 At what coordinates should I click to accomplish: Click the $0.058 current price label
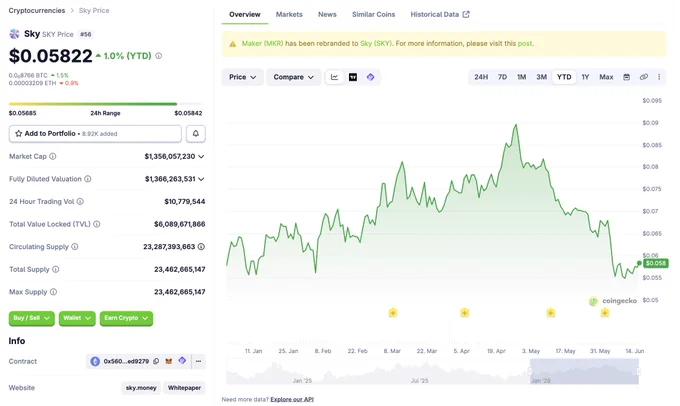[x=656, y=263]
